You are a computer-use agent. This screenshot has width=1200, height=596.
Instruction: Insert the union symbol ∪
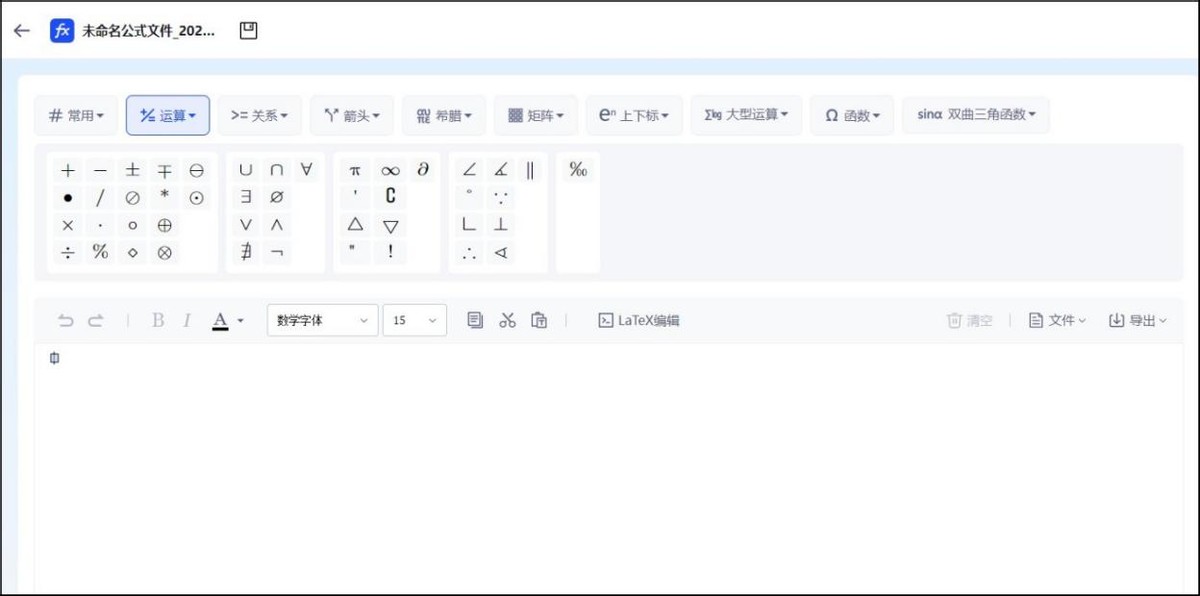tap(245, 169)
